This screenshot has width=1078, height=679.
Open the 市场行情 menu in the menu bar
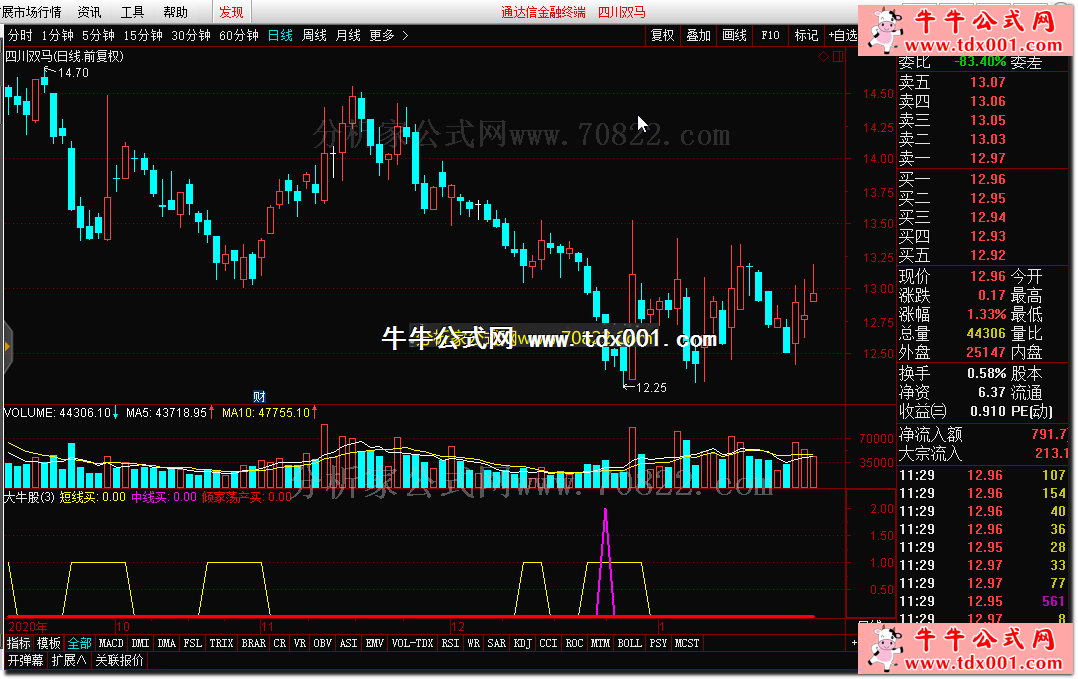coord(31,12)
